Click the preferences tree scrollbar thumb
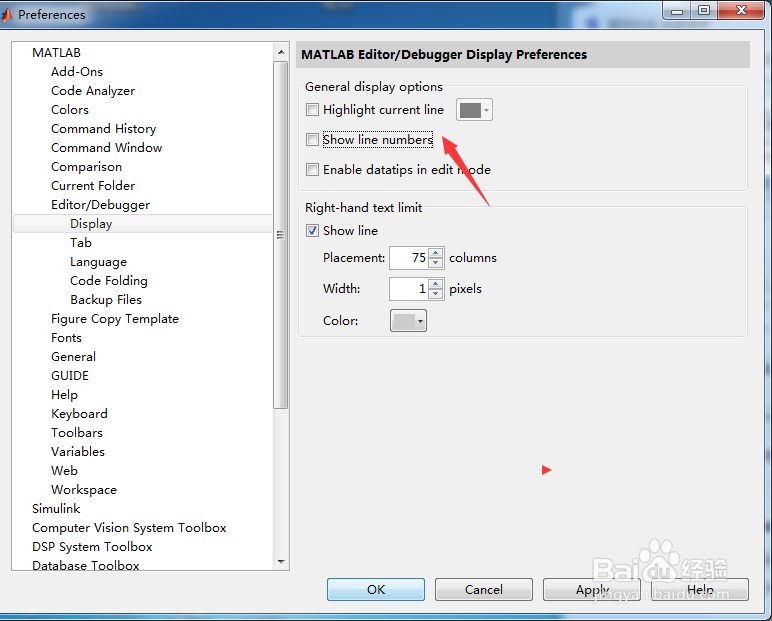 [281, 235]
